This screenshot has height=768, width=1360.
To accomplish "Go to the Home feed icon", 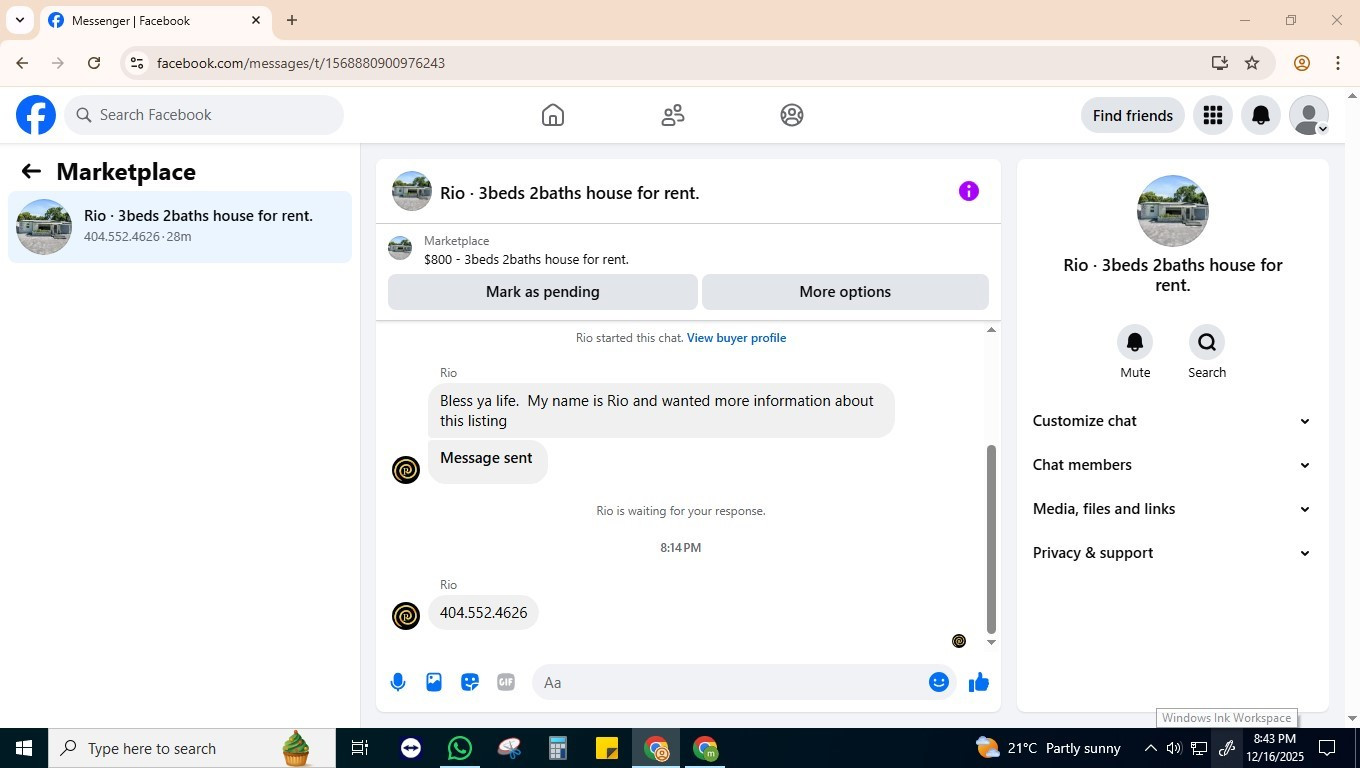I will 553,115.
